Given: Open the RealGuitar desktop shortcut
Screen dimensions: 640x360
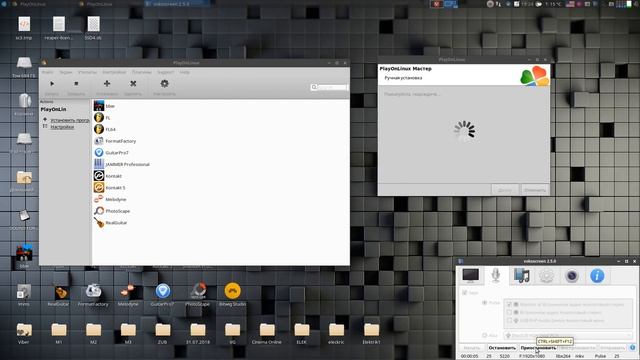Looking at the screenshot, I should [58, 295].
